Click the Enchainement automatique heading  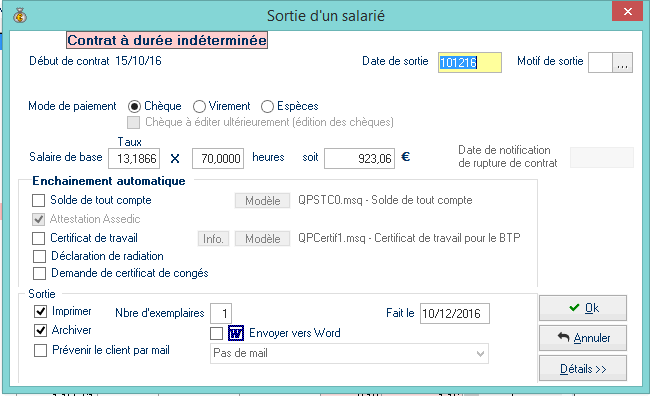pos(109,181)
